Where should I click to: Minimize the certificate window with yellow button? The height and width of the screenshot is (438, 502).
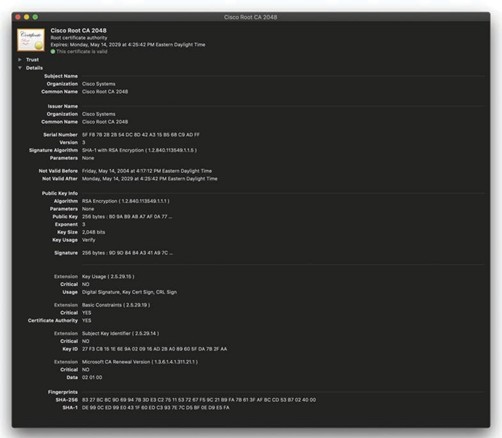tap(27, 17)
